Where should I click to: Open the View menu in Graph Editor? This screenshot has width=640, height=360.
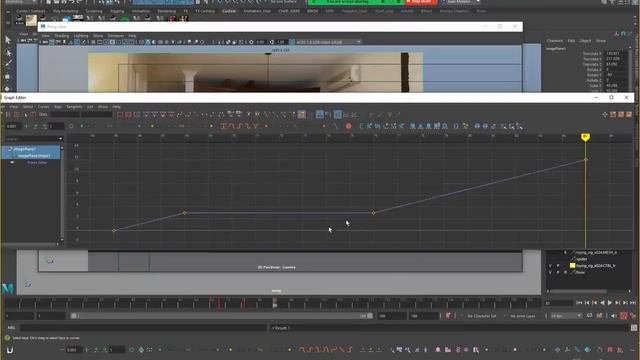point(13,107)
